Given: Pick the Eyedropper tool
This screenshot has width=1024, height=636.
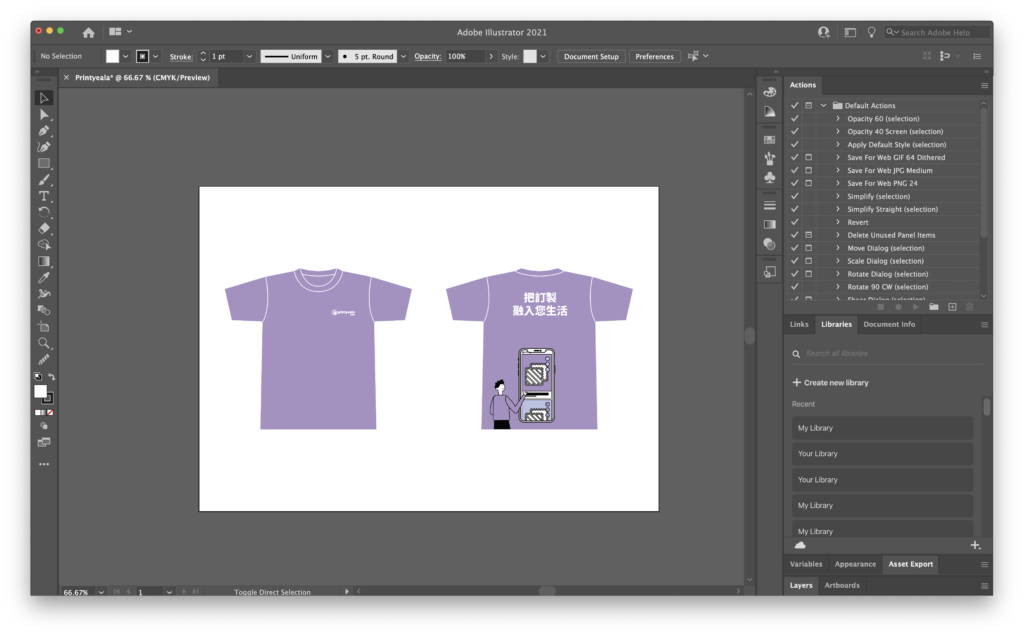Looking at the screenshot, I should click(x=44, y=277).
